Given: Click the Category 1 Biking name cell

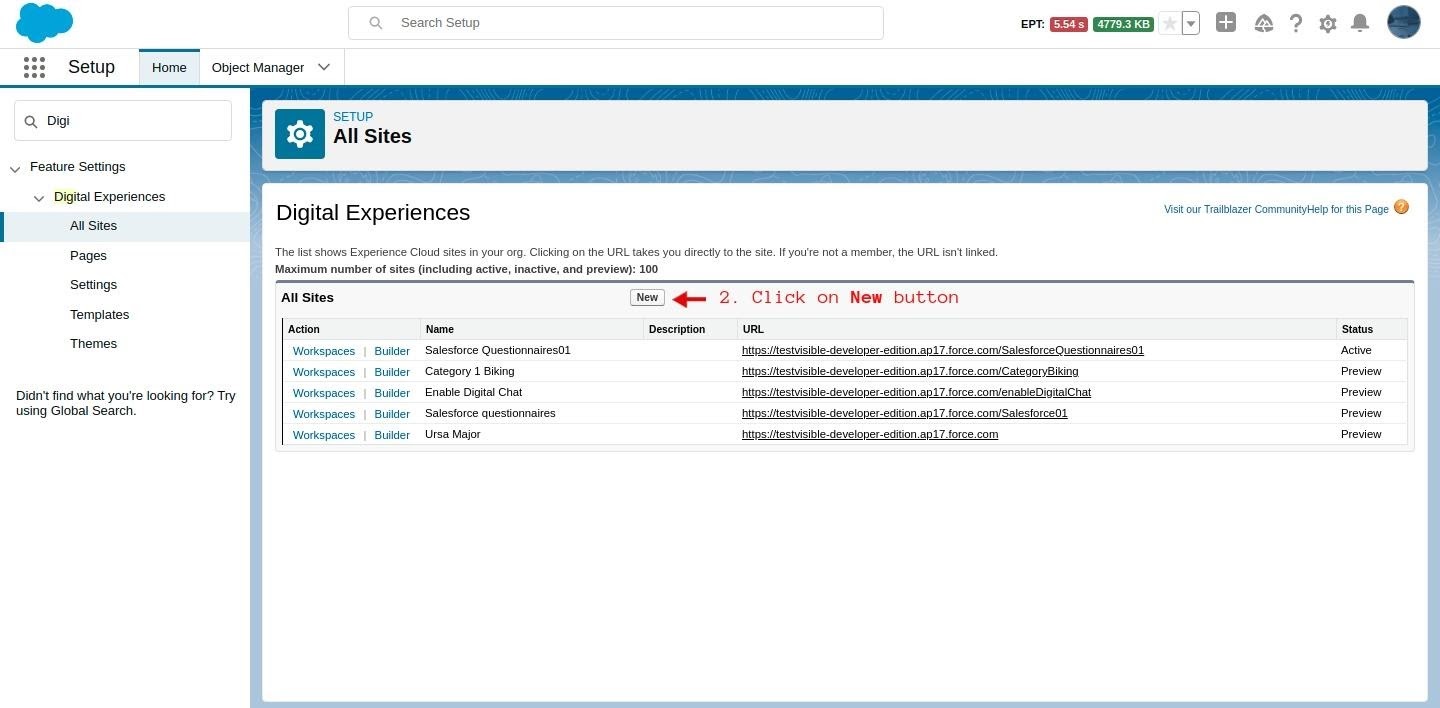Looking at the screenshot, I should coord(470,371).
